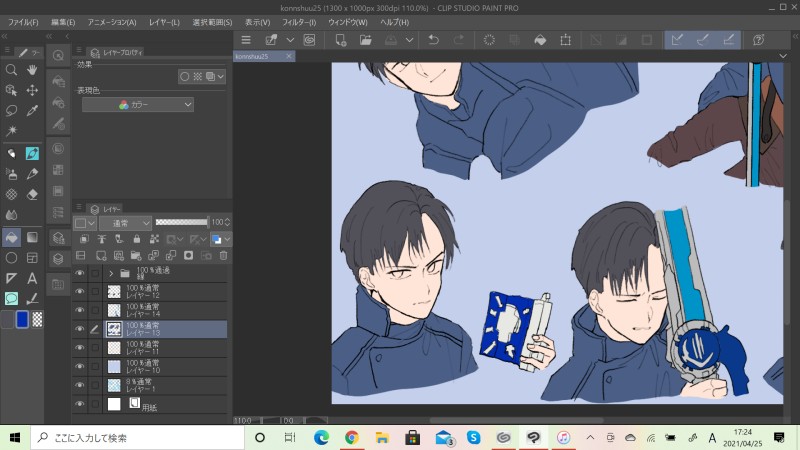Select the Text tool
The height and width of the screenshot is (450, 800).
(32, 278)
